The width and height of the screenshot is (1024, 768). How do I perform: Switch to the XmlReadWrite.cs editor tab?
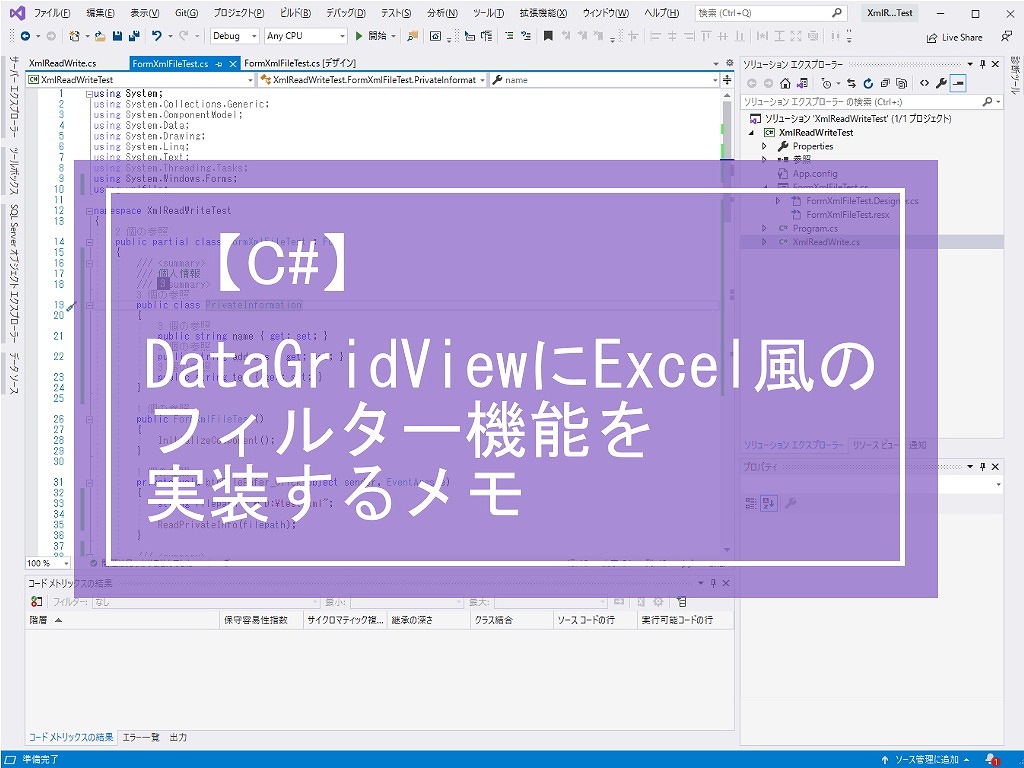pyautogui.click(x=62, y=63)
